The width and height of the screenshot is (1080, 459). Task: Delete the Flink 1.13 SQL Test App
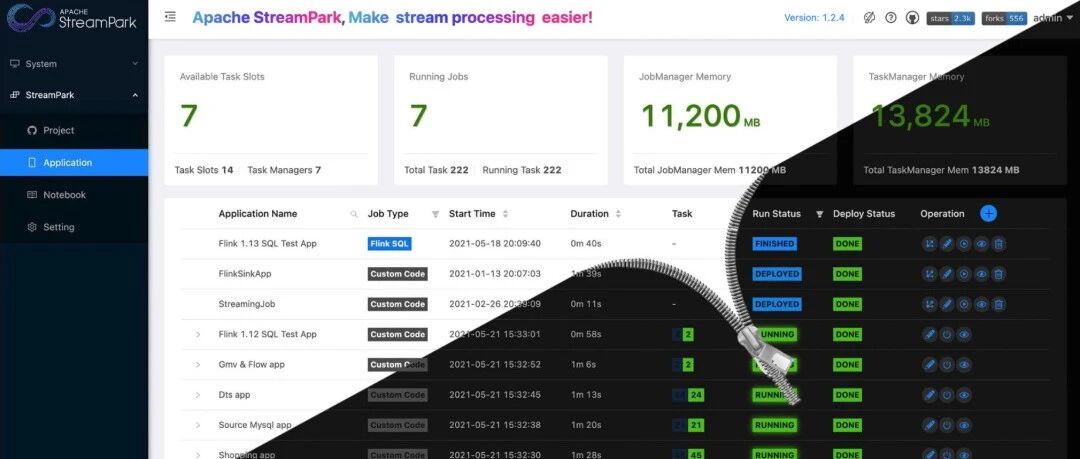pos(999,244)
